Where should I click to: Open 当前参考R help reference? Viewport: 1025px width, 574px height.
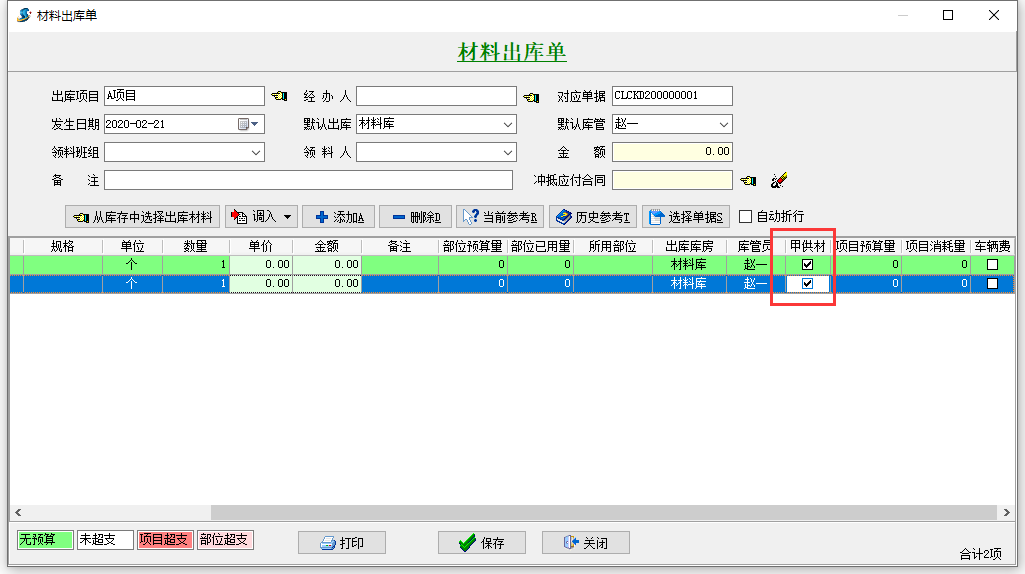499,217
